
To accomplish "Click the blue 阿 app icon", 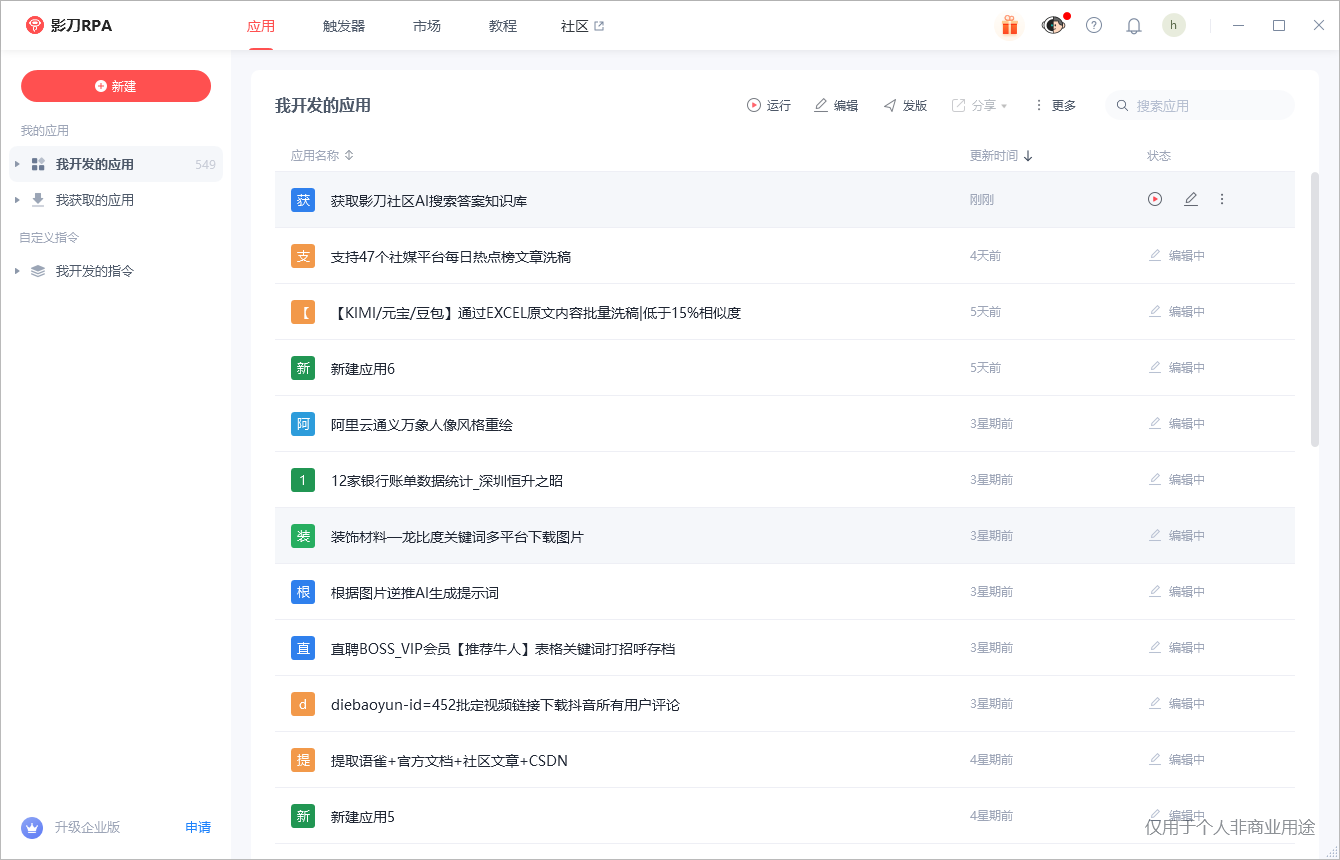I will point(303,424).
